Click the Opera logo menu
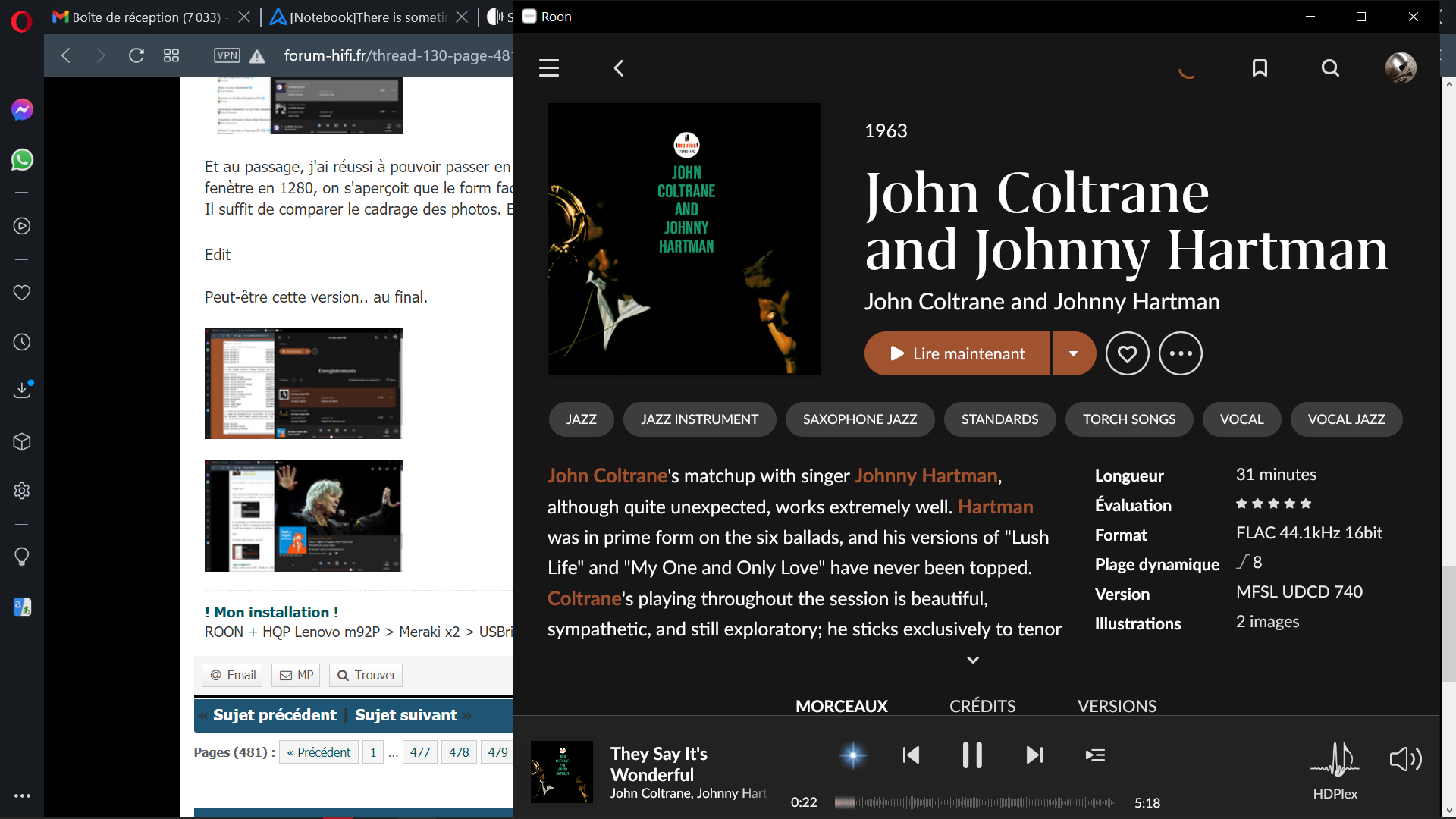1456x819 pixels. point(22,21)
